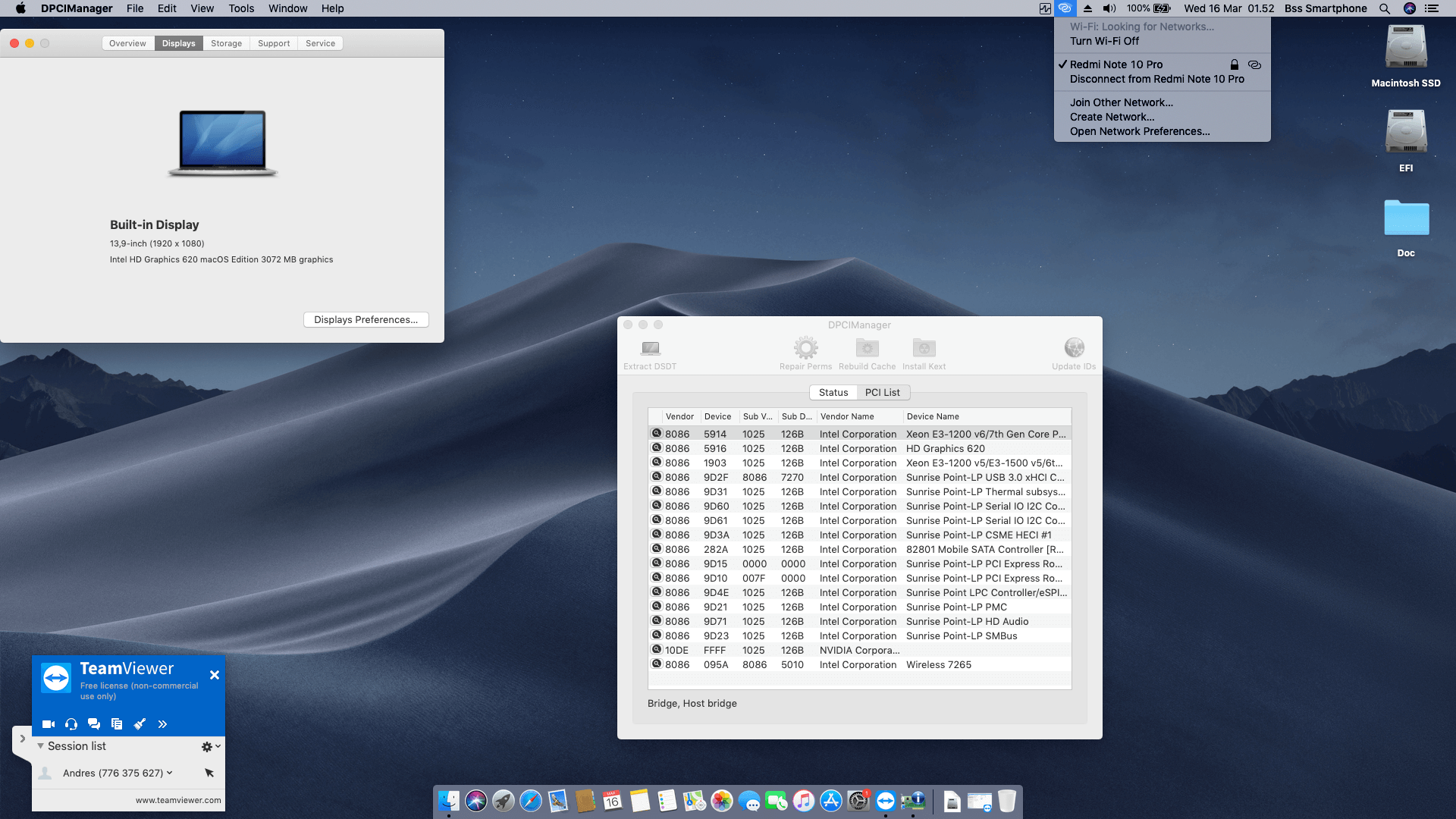This screenshot has width=1456, height=819.
Task: Open the TeamViewer chat bubbles icon
Action: coord(94,724)
